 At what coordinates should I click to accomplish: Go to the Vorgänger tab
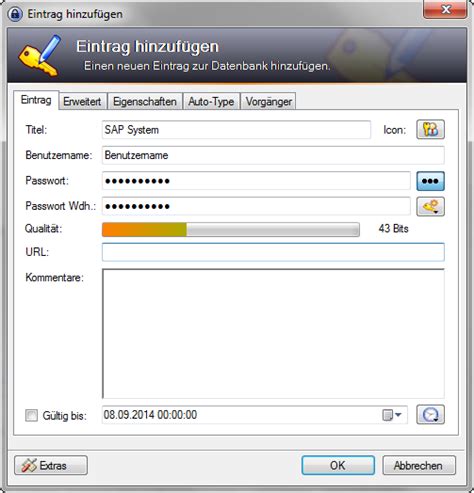269,101
